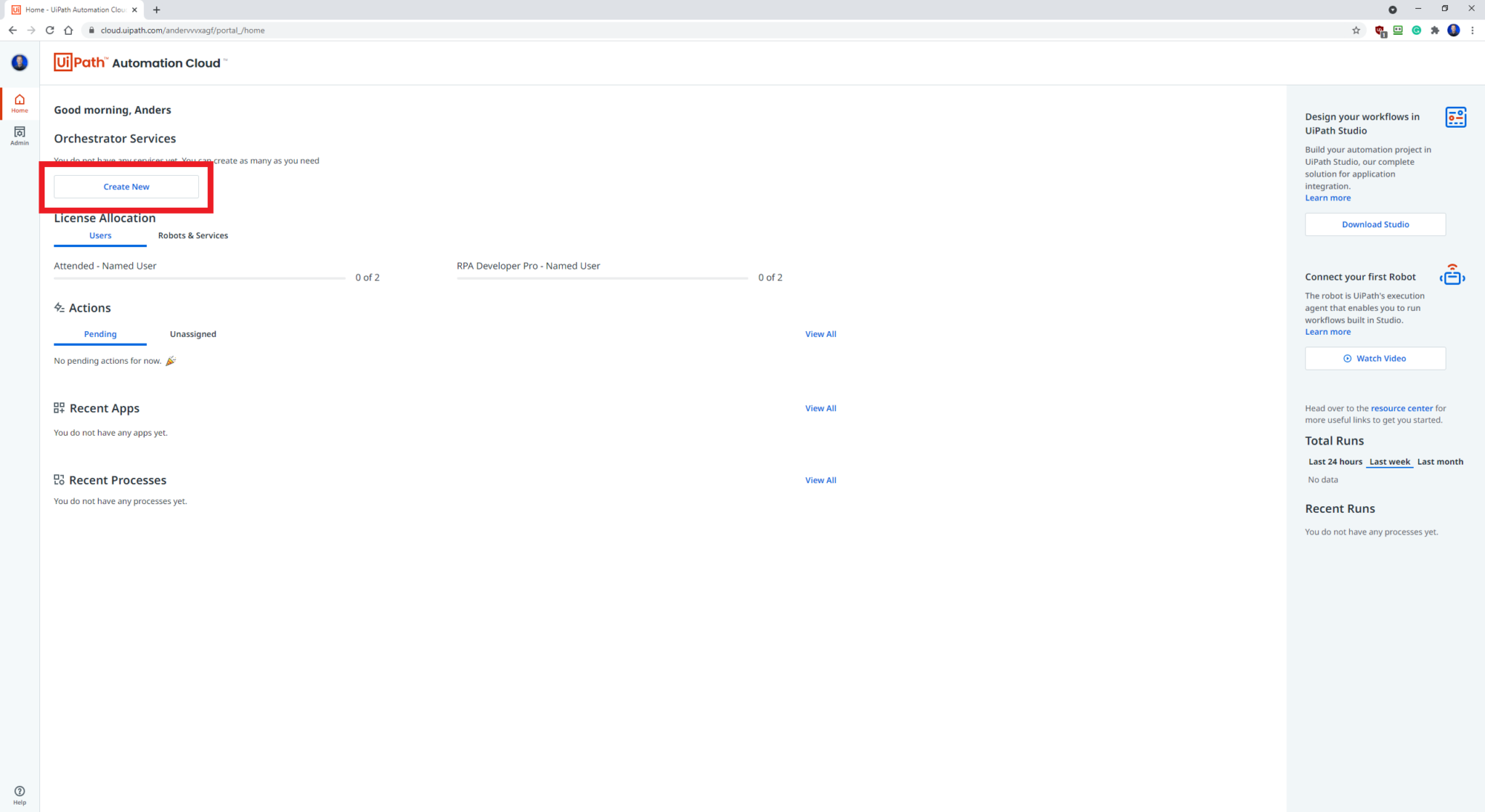Click the "No data" text under Total Runs
The width and height of the screenshot is (1485, 812).
pyautogui.click(x=1323, y=479)
